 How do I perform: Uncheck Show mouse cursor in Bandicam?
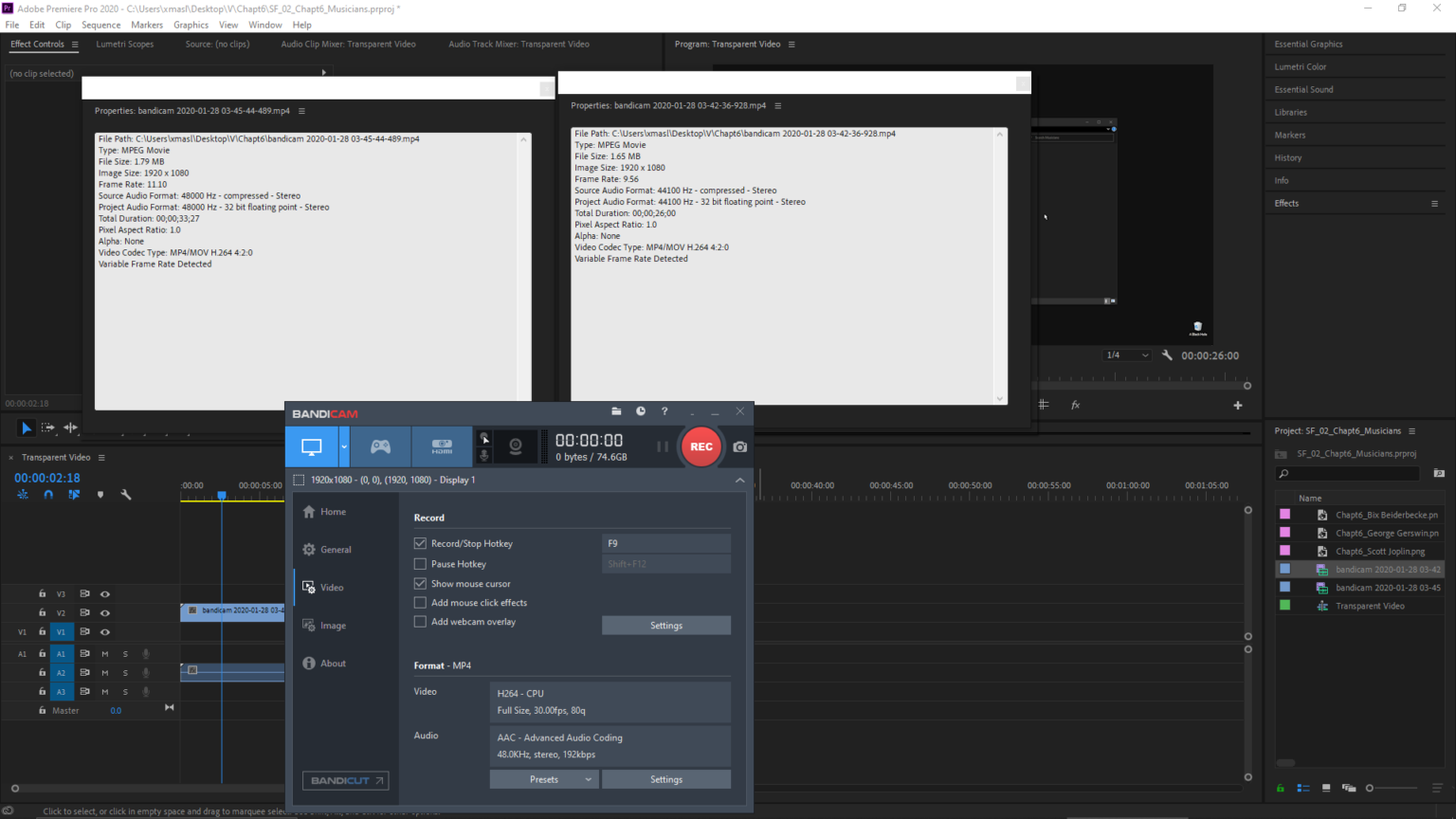click(420, 583)
